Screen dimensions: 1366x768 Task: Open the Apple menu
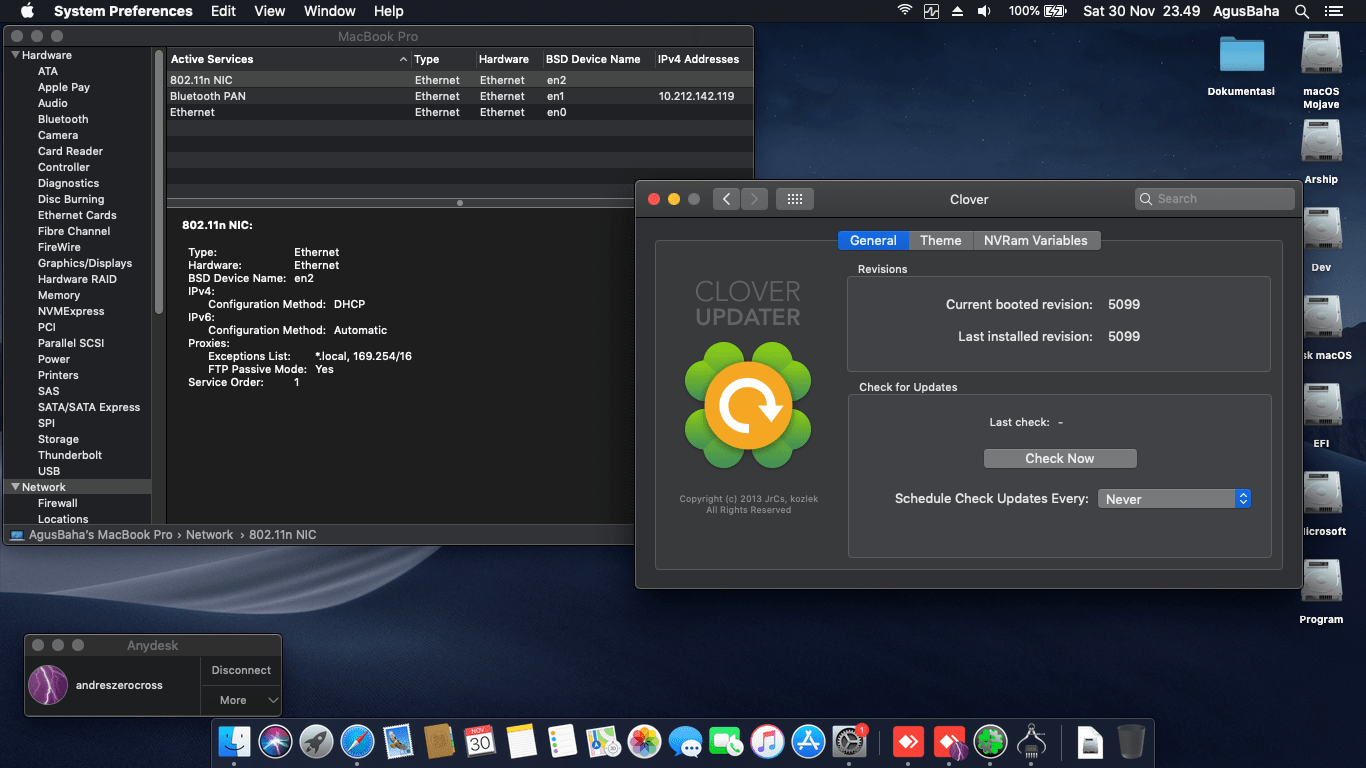pos(27,11)
